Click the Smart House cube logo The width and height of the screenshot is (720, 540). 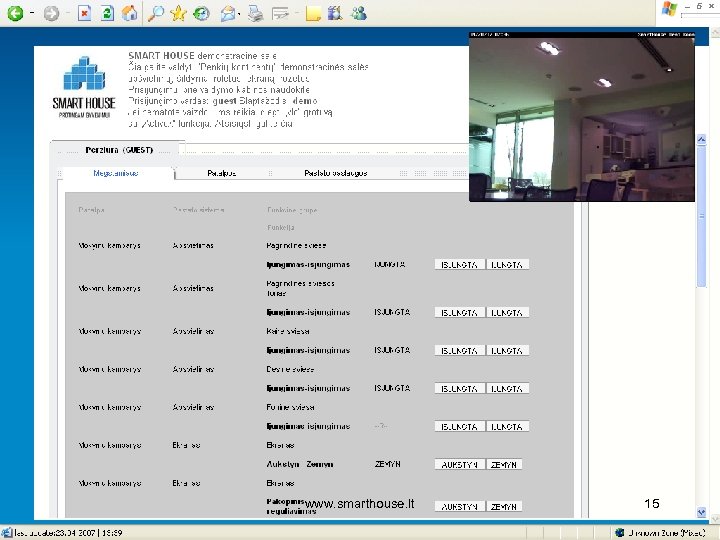click(84, 73)
